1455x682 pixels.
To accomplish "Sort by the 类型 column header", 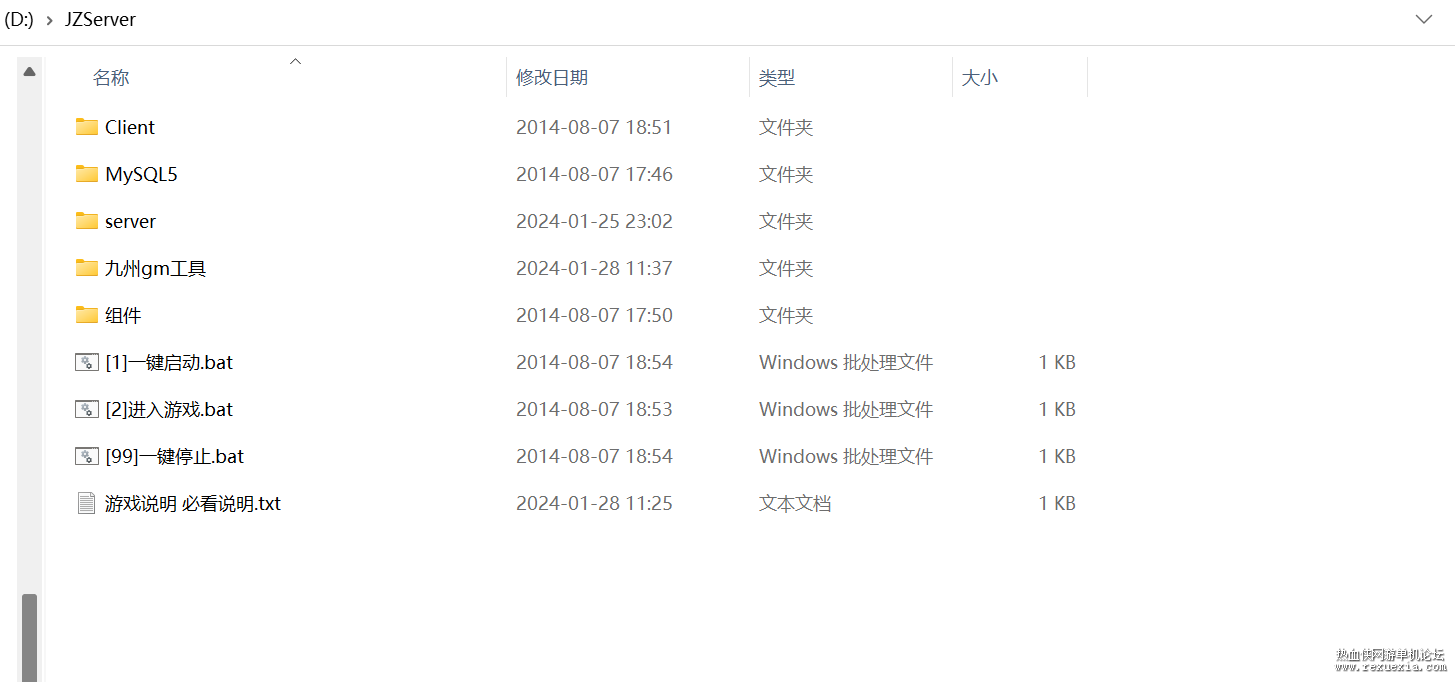I will click(x=777, y=78).
